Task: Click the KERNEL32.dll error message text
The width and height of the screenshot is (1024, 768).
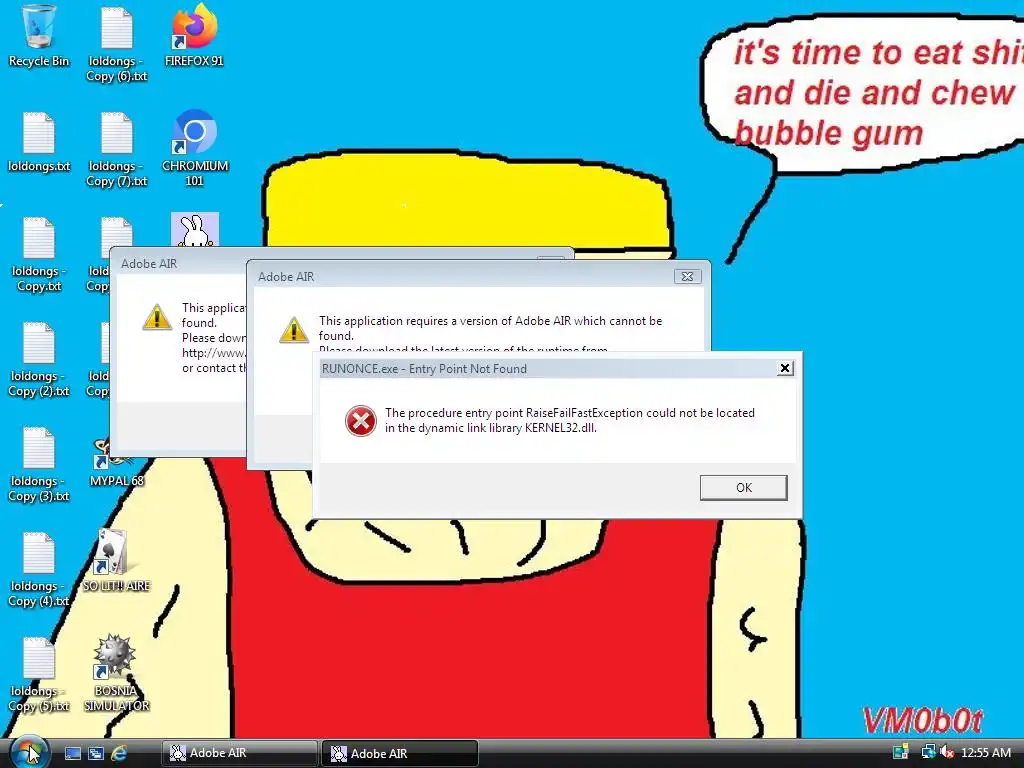Action: point(569,421)
